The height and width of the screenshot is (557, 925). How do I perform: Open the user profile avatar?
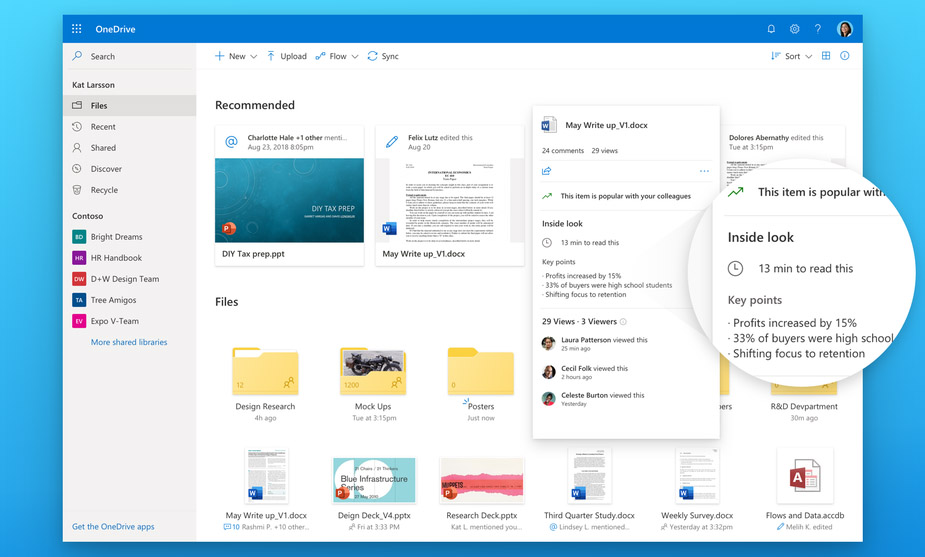(x=845, y=29)
